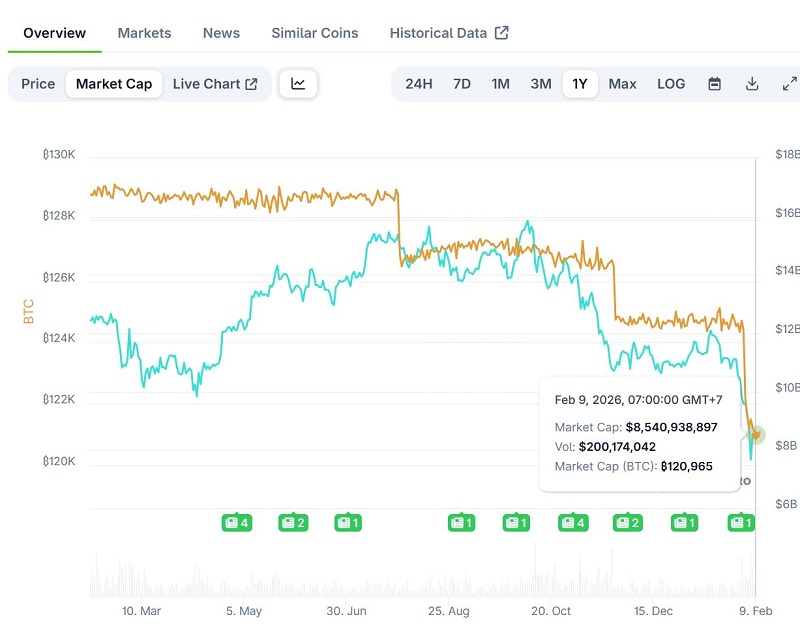Expand chart to fullscreen
800x632 pixels.
point(790,84)
